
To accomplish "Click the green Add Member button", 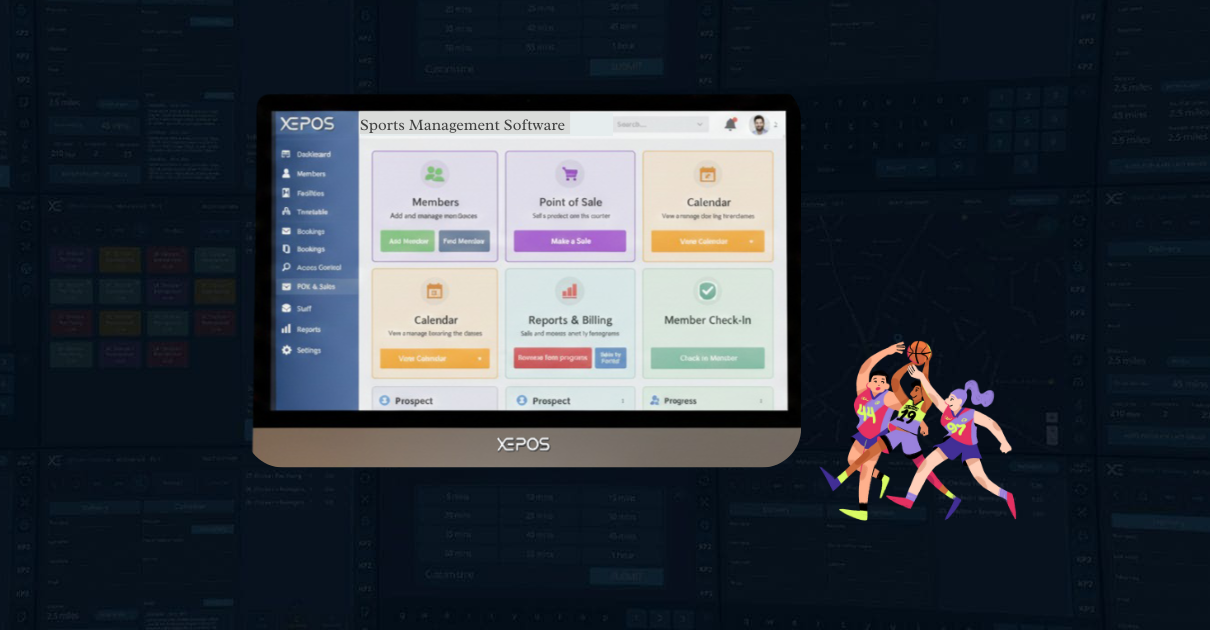I will [x=407, y=241].
